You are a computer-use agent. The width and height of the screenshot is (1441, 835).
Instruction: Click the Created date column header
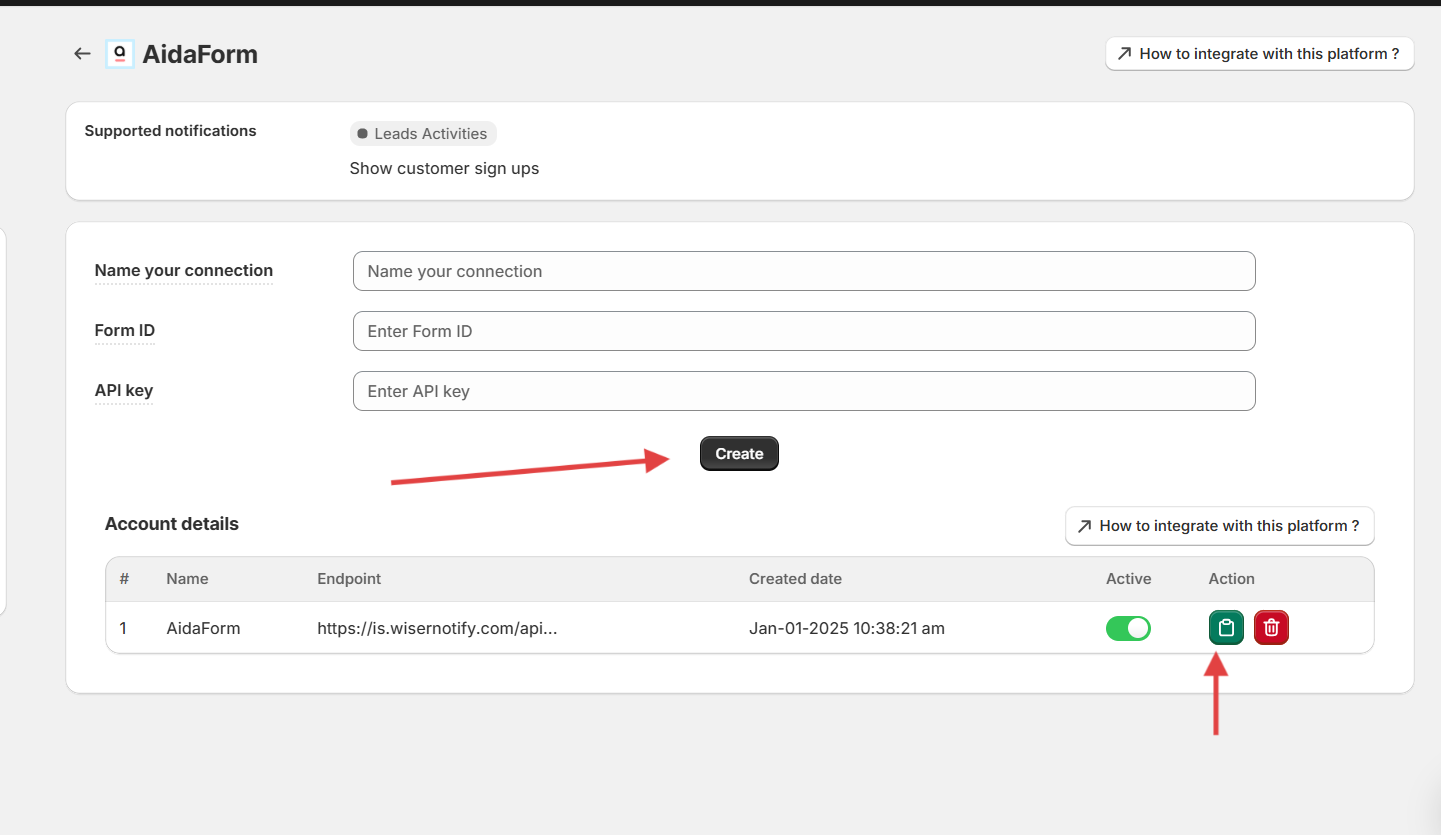point(795,579)
